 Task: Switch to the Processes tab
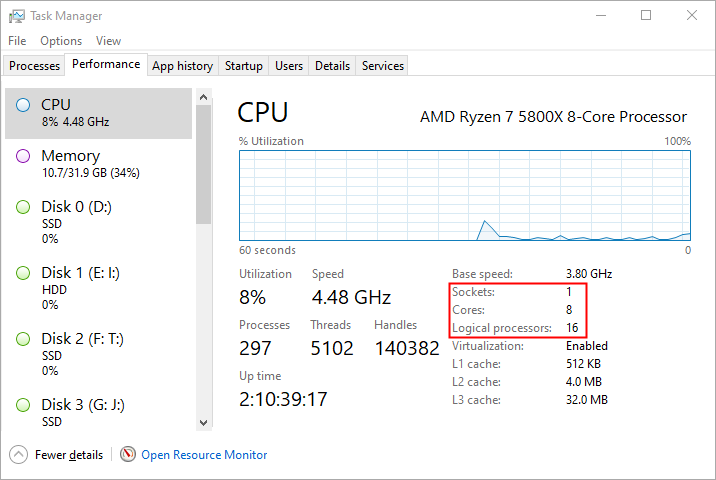click(34, 66)
